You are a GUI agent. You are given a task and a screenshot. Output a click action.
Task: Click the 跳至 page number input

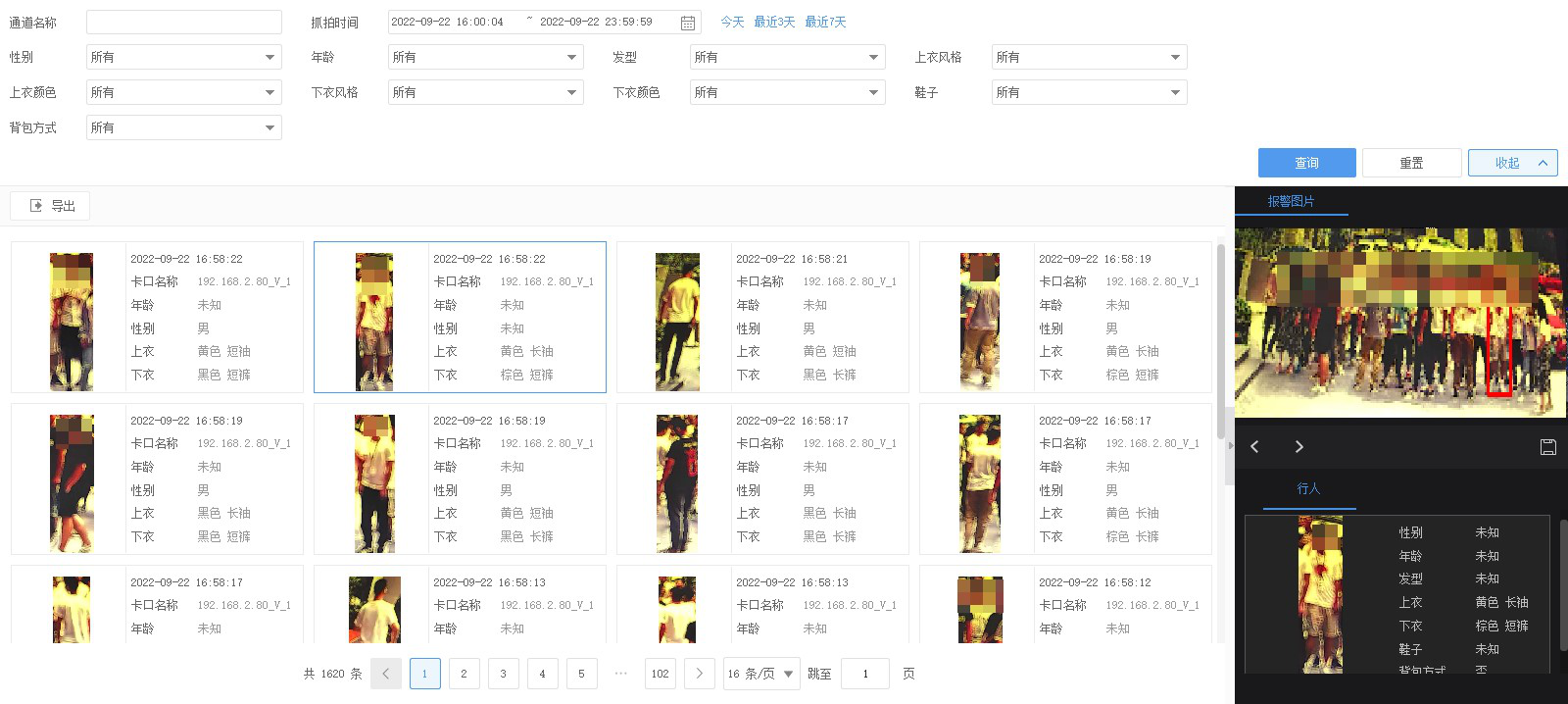(865, 674)
